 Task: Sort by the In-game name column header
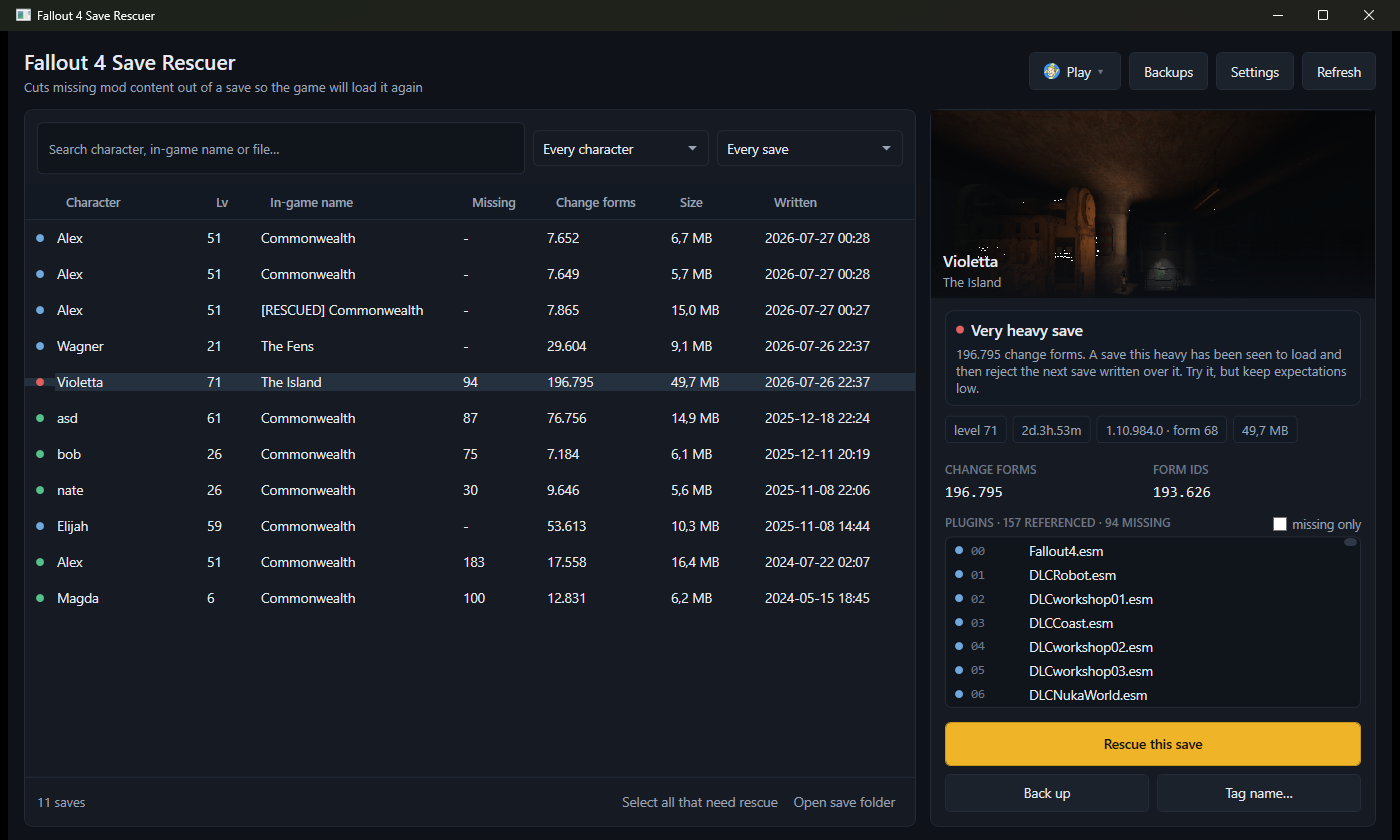(311, 202)
